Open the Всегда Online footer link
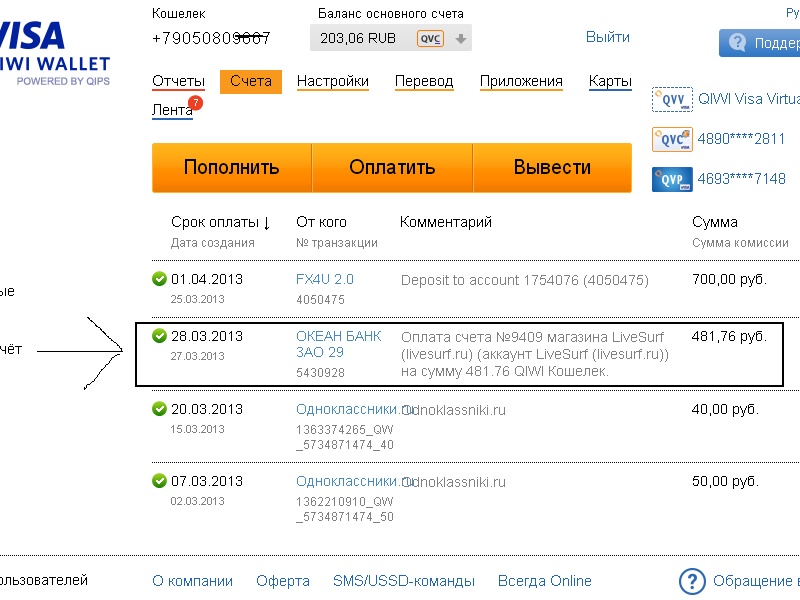Viewport: 800px width, 600px height. pos(544,581)
